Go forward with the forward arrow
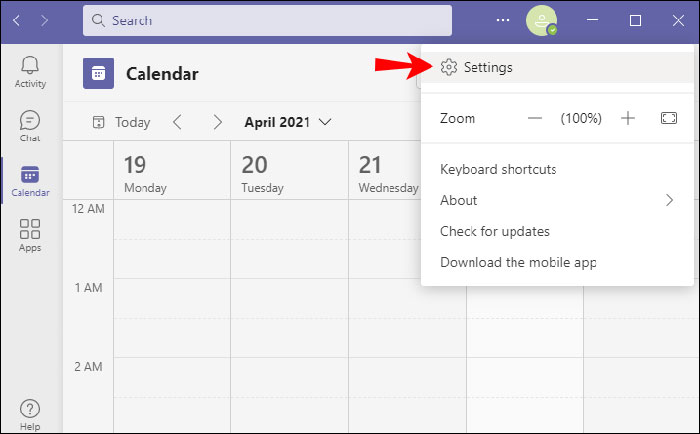The image size is (700, 434). point(44,20)
